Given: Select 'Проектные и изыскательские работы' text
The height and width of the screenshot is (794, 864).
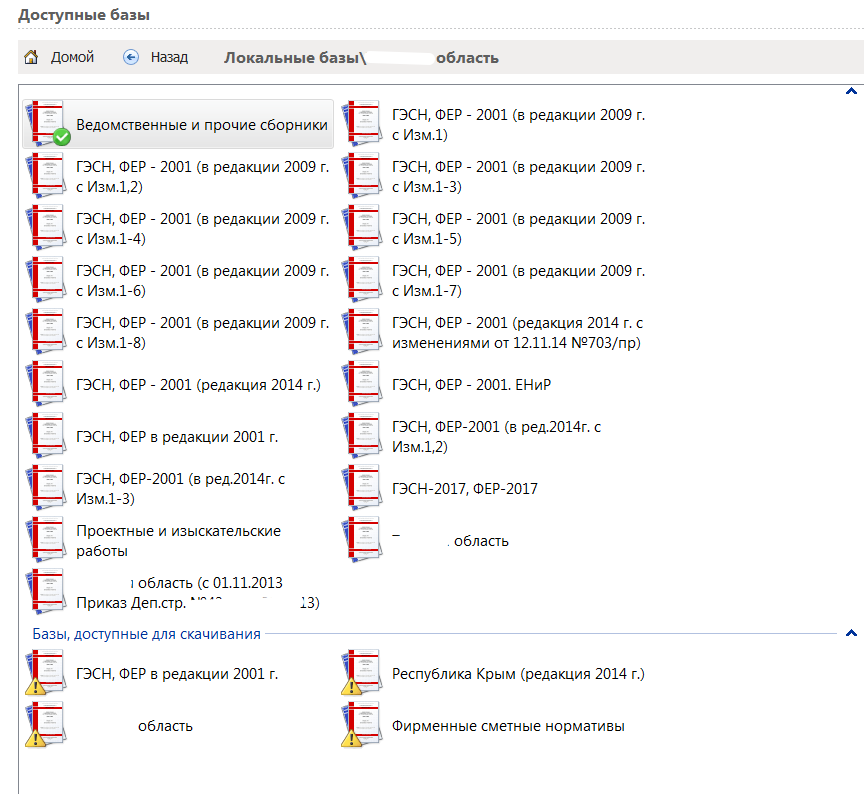Looking at the screenshot, I should click(179, 541).
